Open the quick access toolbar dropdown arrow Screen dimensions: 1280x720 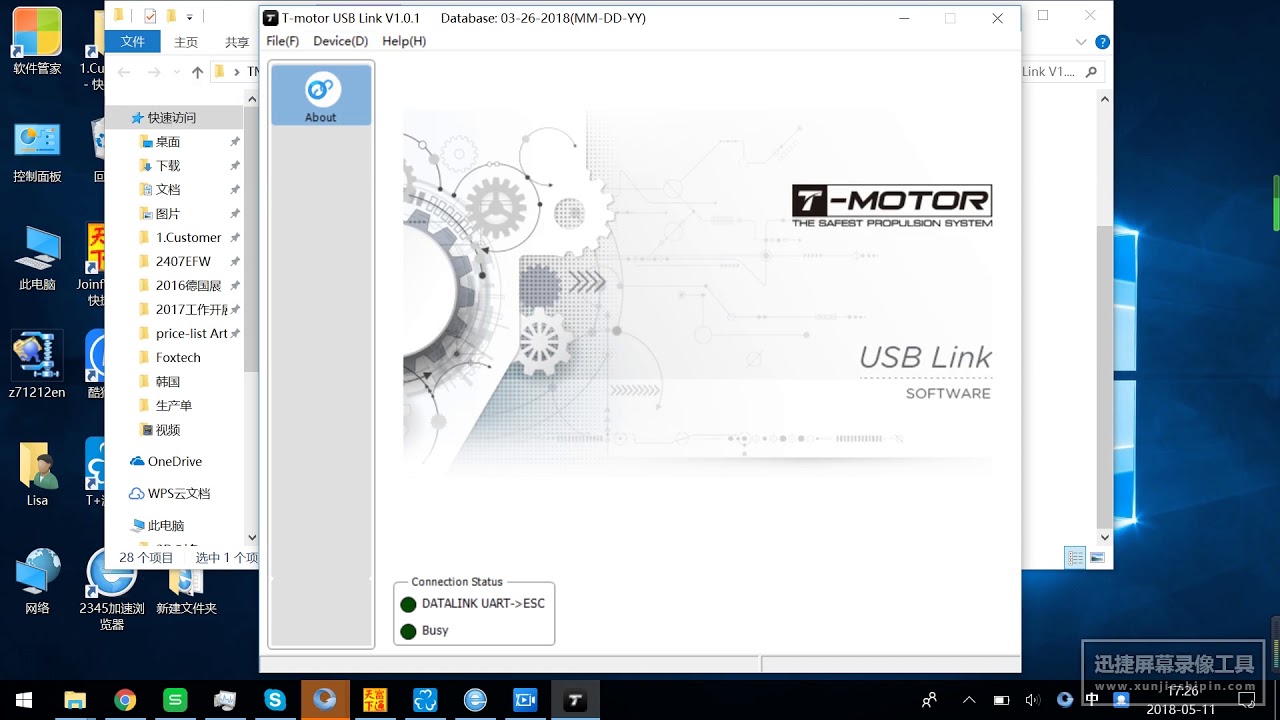tap(190, 16)
